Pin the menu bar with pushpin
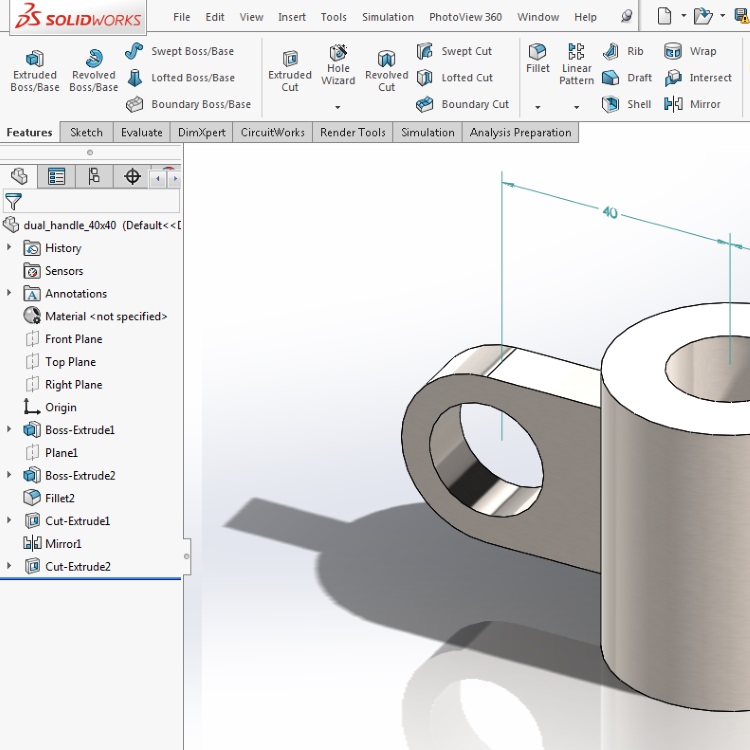The height and width of the screenshot is (750, 750). 626,17
